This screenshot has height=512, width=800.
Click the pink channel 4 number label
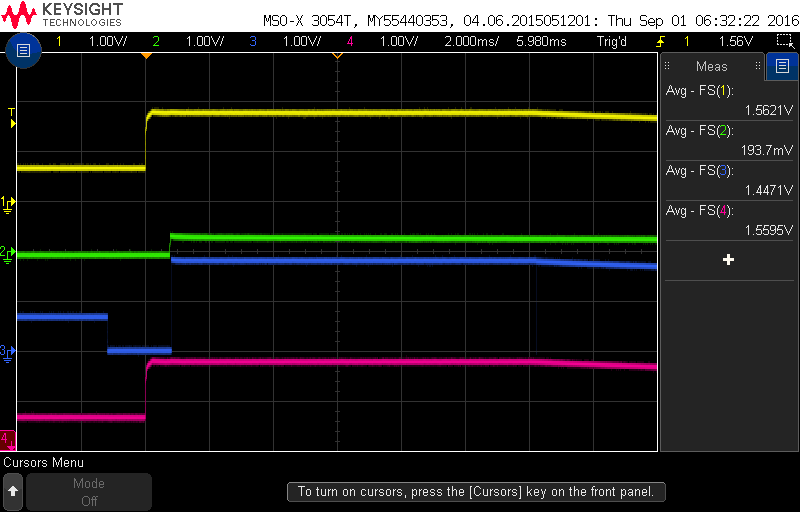click(349, 41)
